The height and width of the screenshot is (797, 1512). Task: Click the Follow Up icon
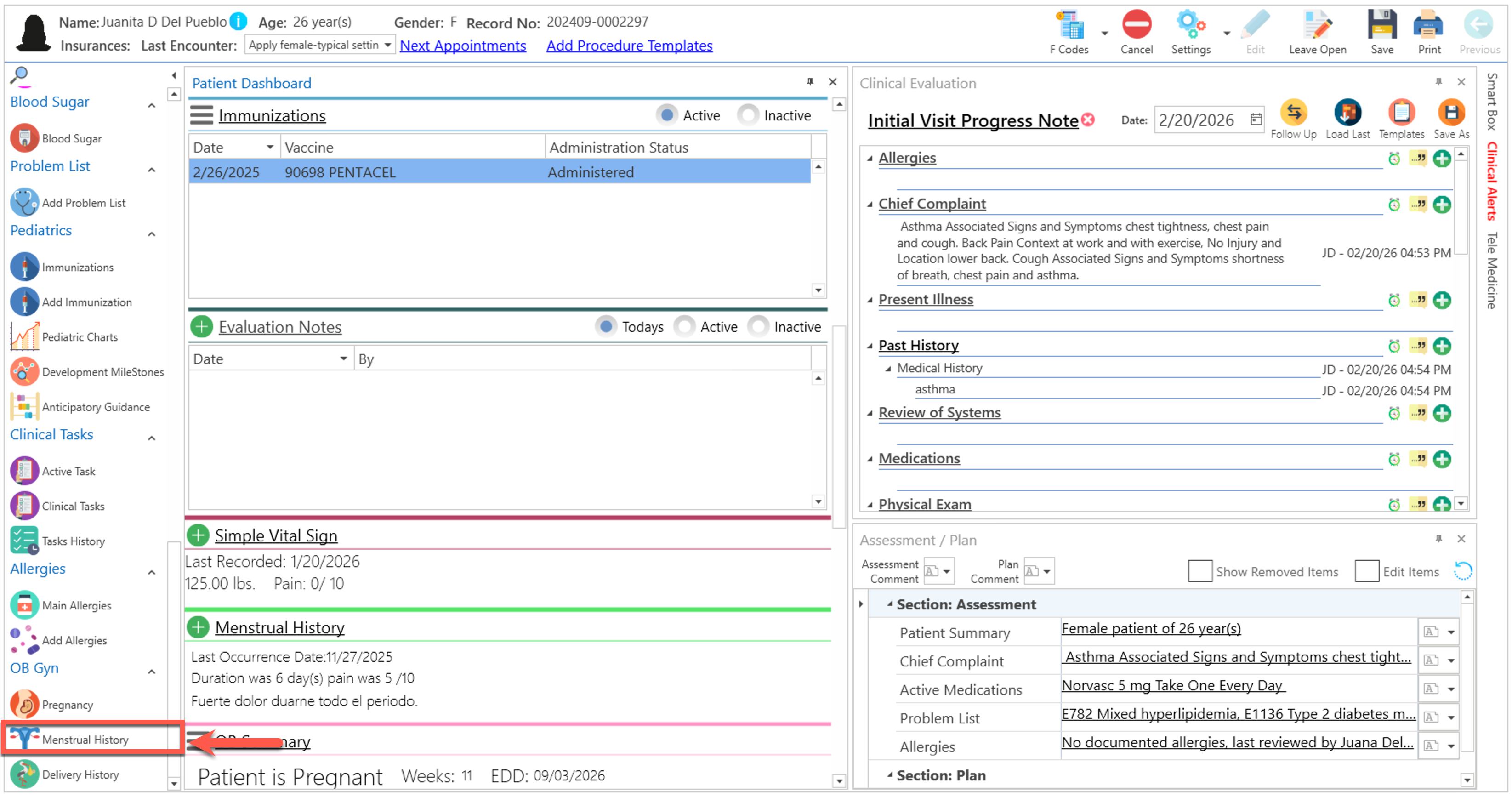click(1293, 113)
